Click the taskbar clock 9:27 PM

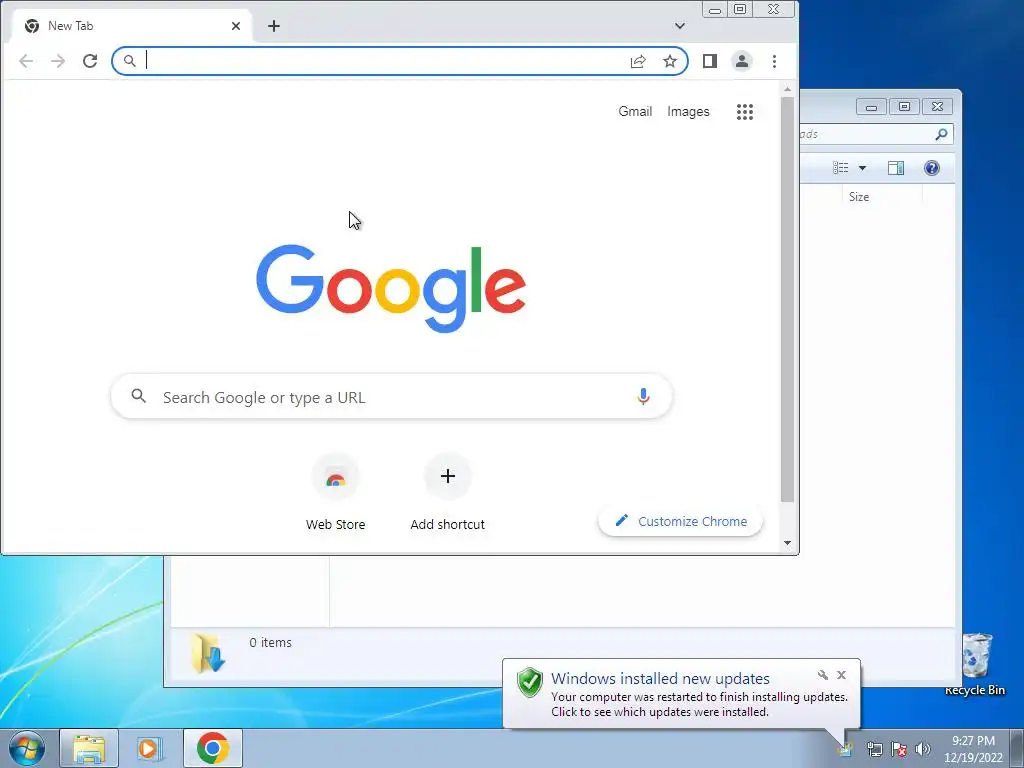(973, 741)
